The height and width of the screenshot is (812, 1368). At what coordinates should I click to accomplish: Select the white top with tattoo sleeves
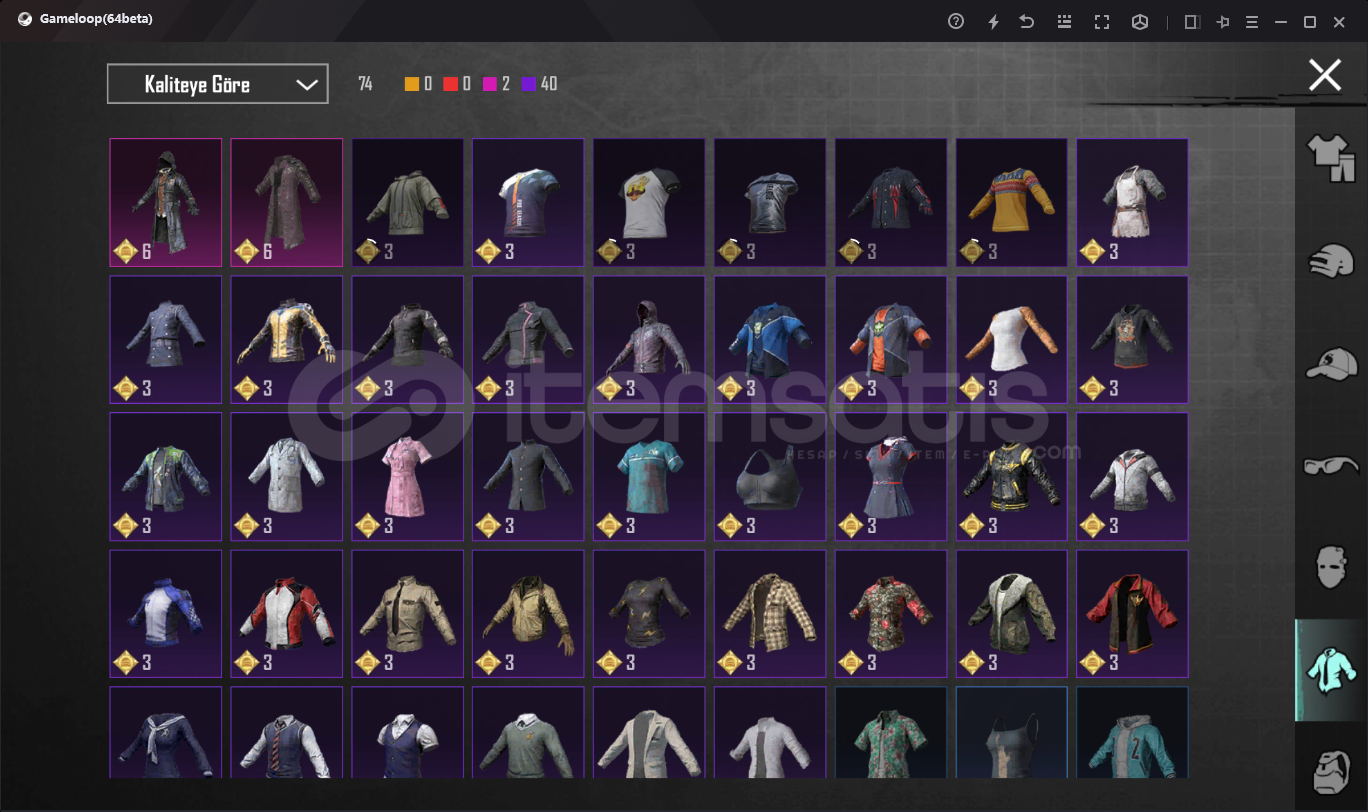pos(1012,340)
